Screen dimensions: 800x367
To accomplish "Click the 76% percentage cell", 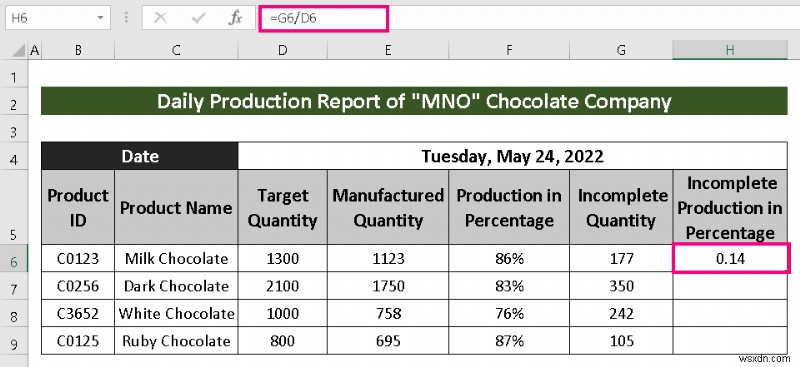I will coord(509,313).
